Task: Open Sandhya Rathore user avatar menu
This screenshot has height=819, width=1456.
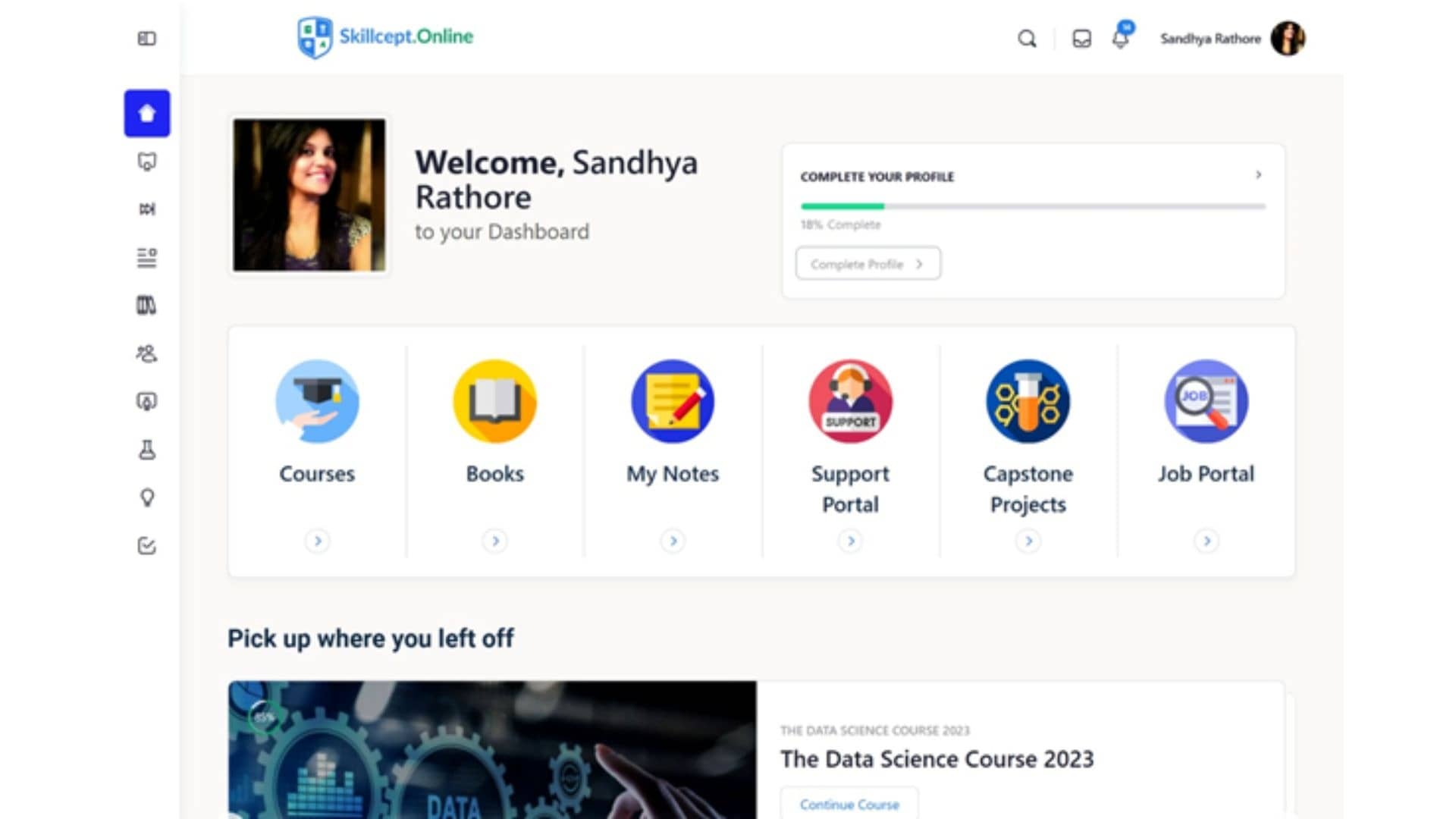Action: [1287, 39]
